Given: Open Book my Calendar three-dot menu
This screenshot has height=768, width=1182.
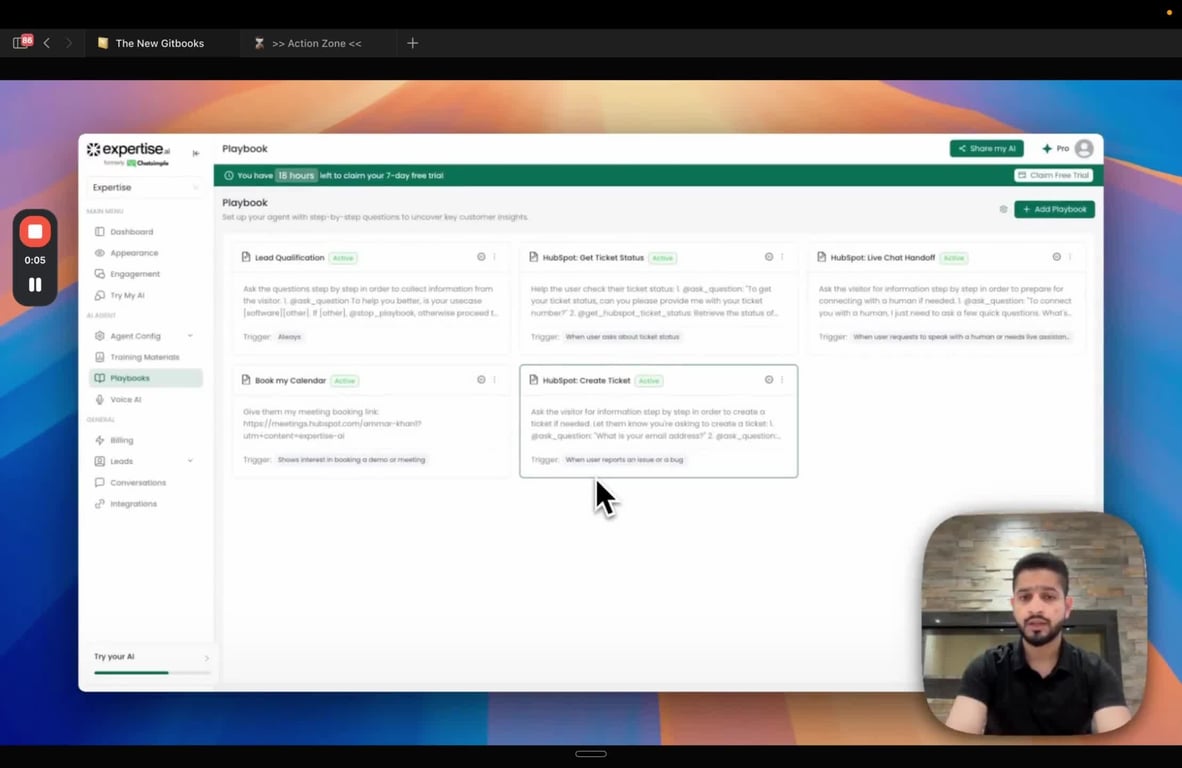Looking at the screenshot, I should click(495, 380).
